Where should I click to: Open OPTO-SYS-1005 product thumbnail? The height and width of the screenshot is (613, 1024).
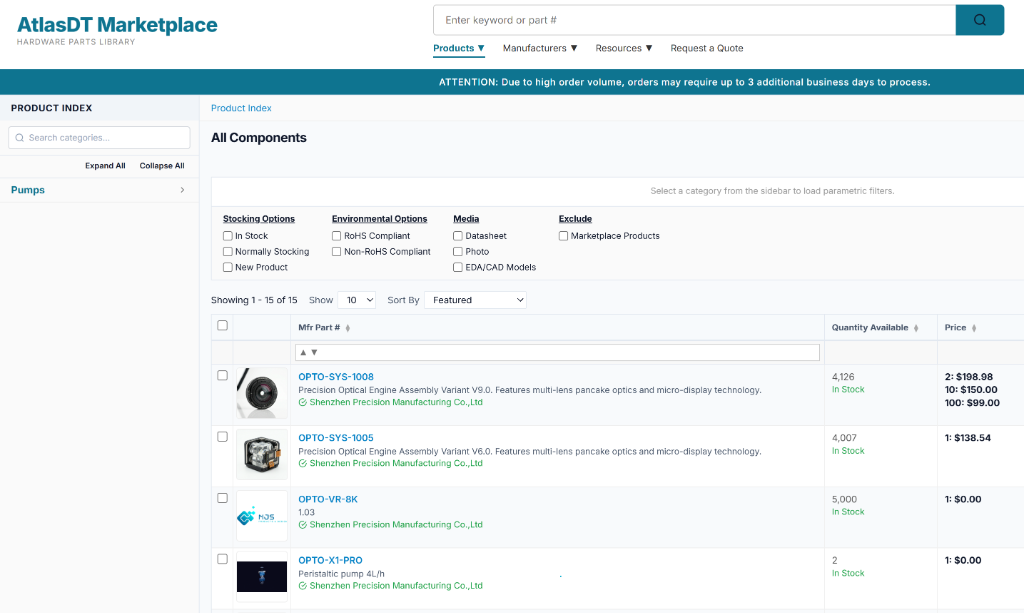click(262, 454)
